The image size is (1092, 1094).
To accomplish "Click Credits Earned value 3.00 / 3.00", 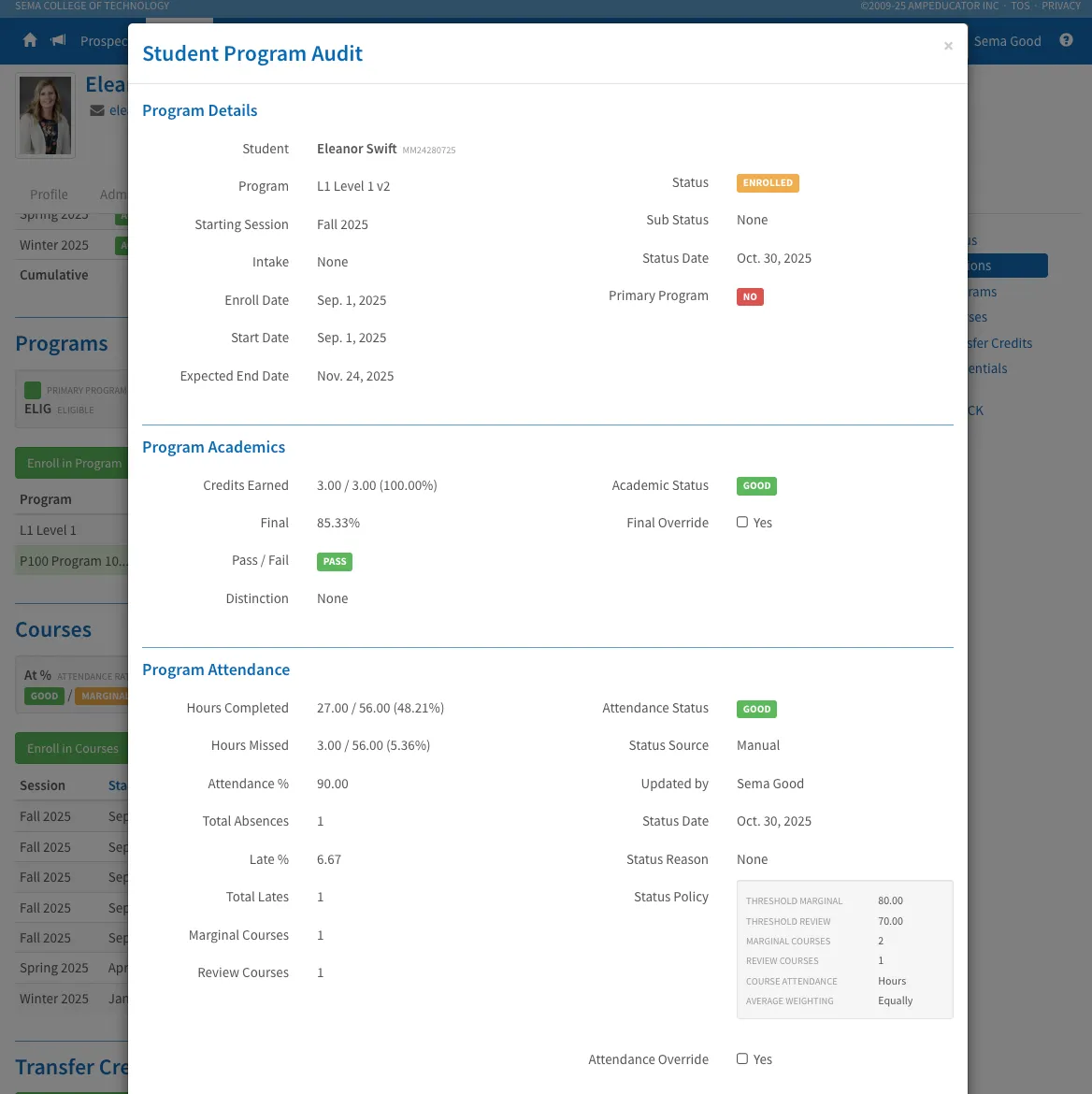I will tap(377, 485).
